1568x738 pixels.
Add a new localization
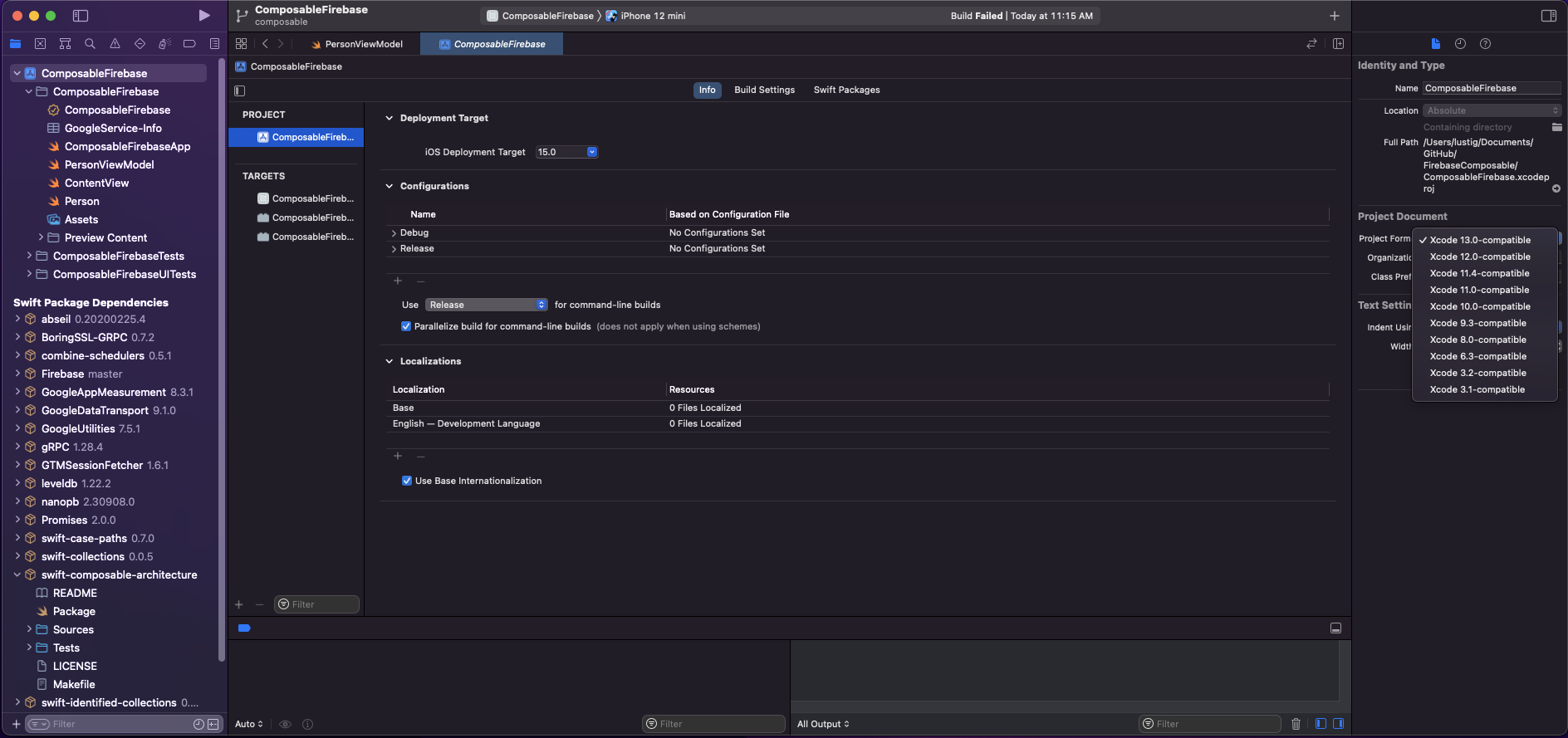click(x=398, y=456)
